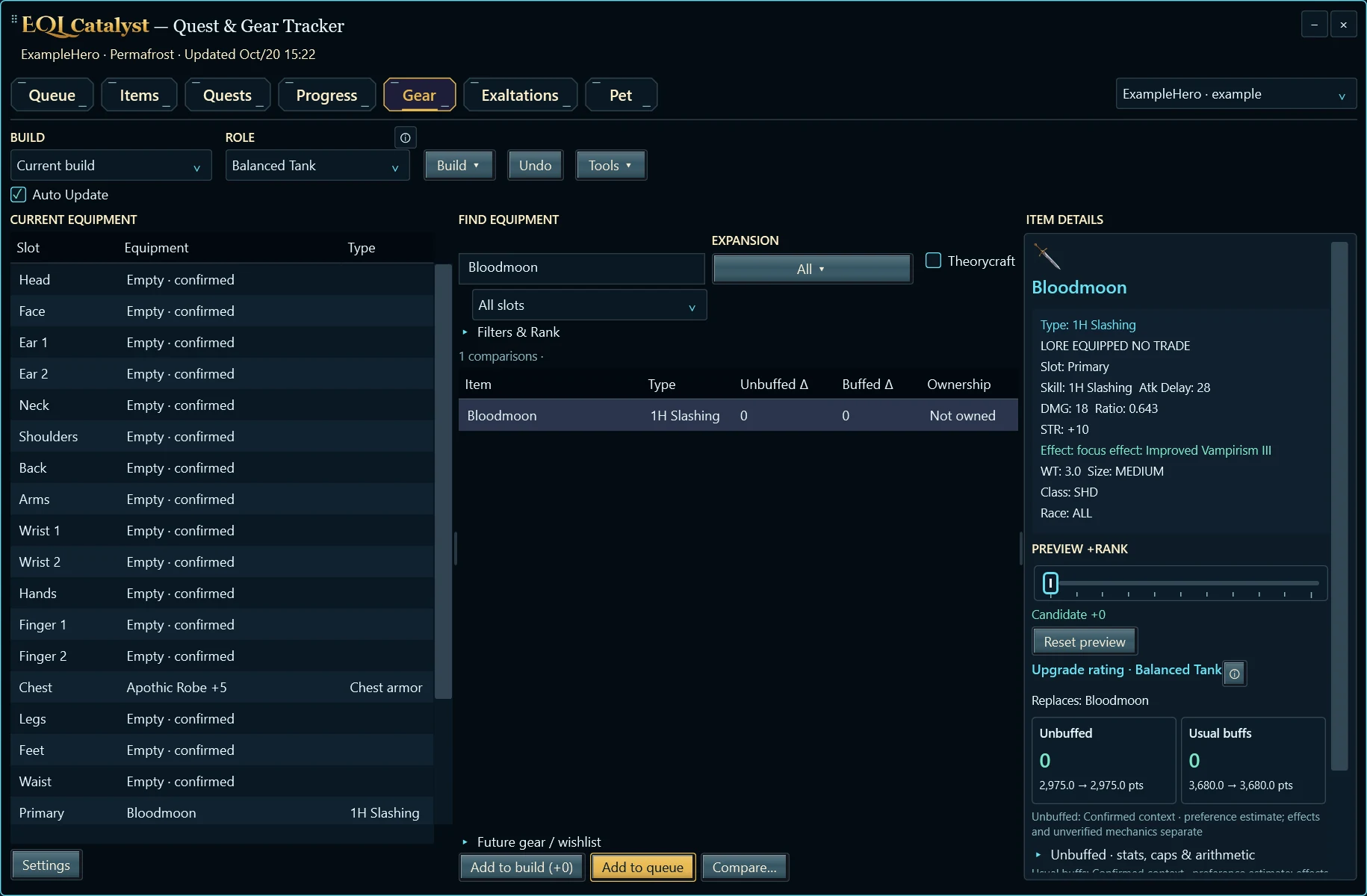This screenshot has width=1367, height=896.
Task: Click the Undo button
Action: [x=536, y=166]
